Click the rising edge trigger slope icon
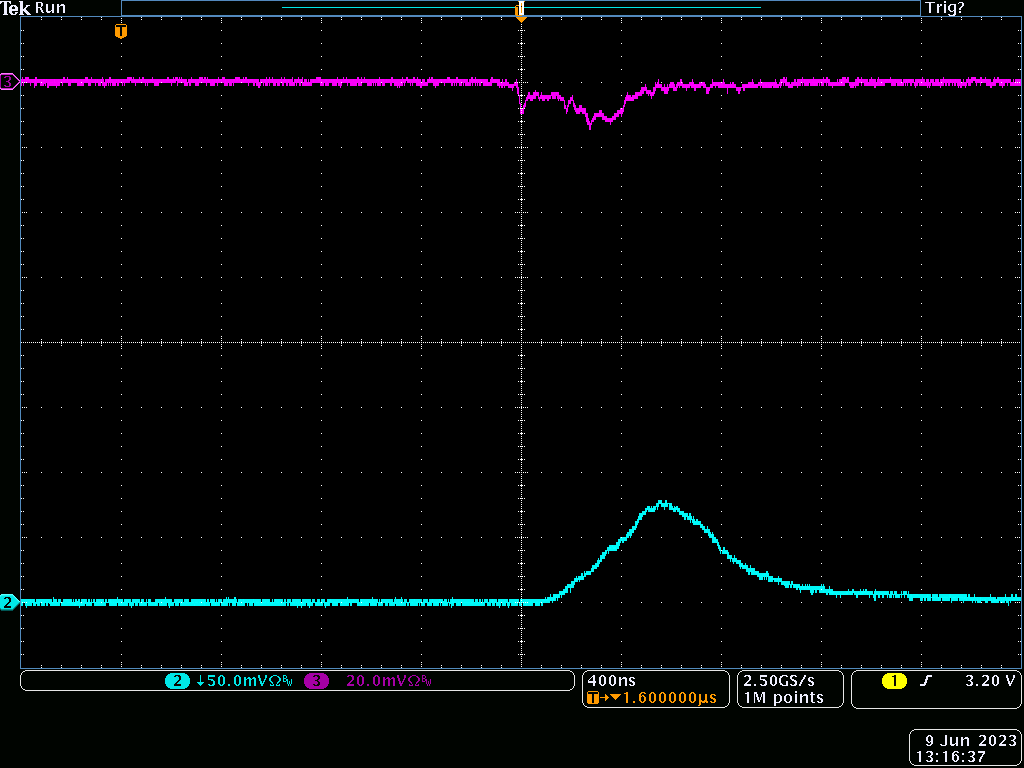The width and height of the screenshot is (1024, 768). [x=926, y=681]
